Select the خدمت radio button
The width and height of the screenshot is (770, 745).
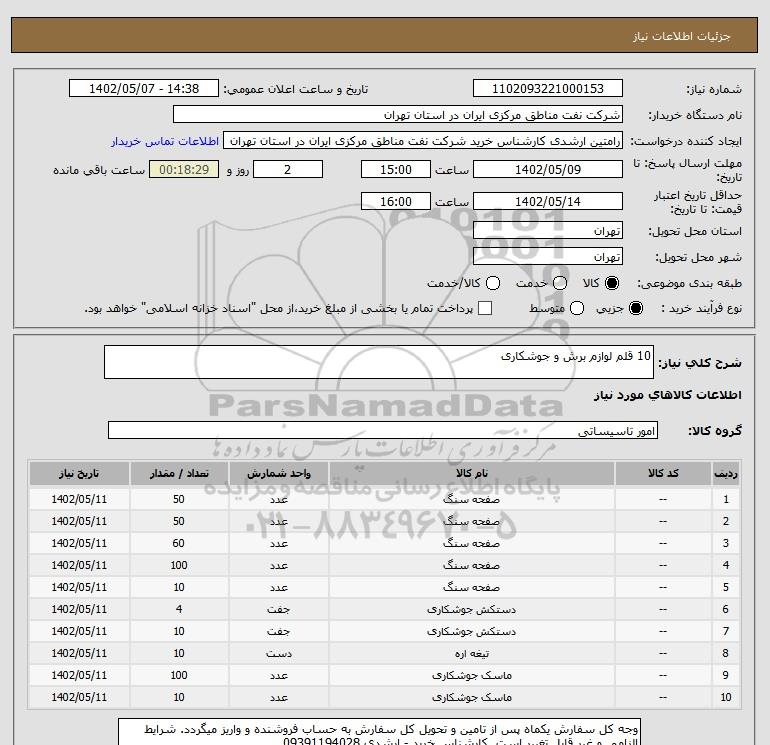coord(560,283)
